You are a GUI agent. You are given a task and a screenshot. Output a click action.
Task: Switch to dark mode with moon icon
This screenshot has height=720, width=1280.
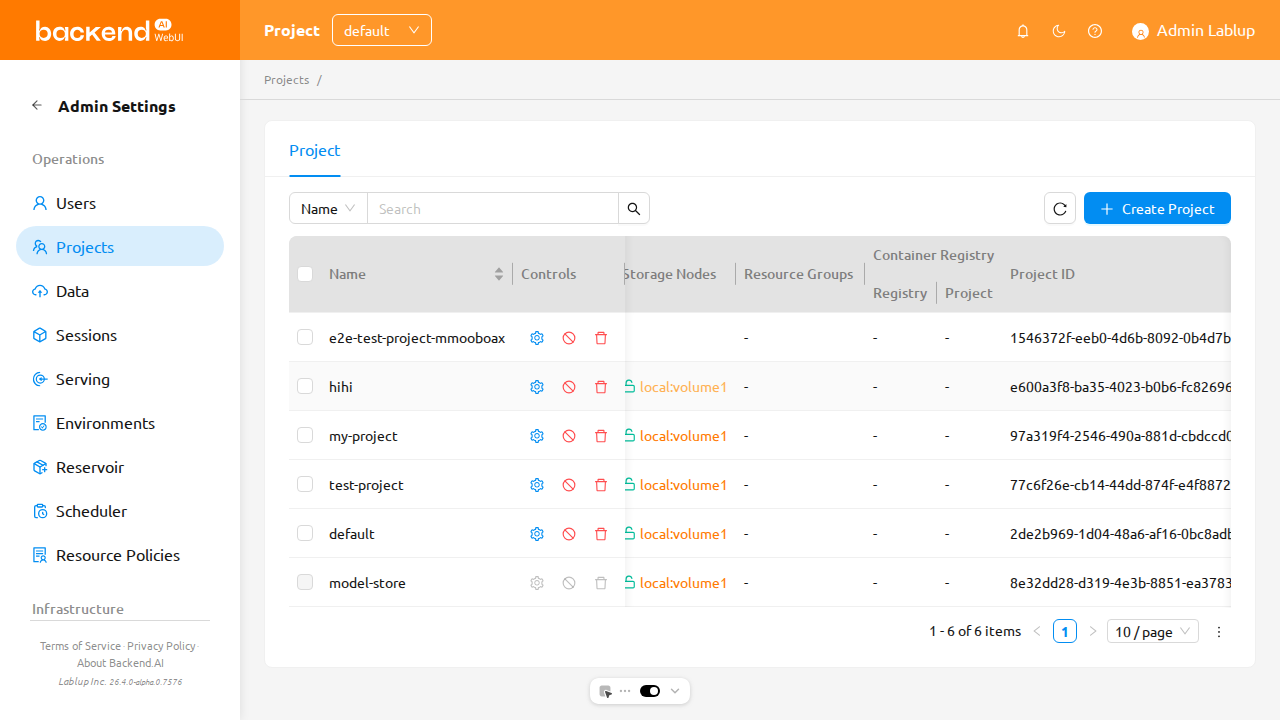click(x=1059, y=31)
